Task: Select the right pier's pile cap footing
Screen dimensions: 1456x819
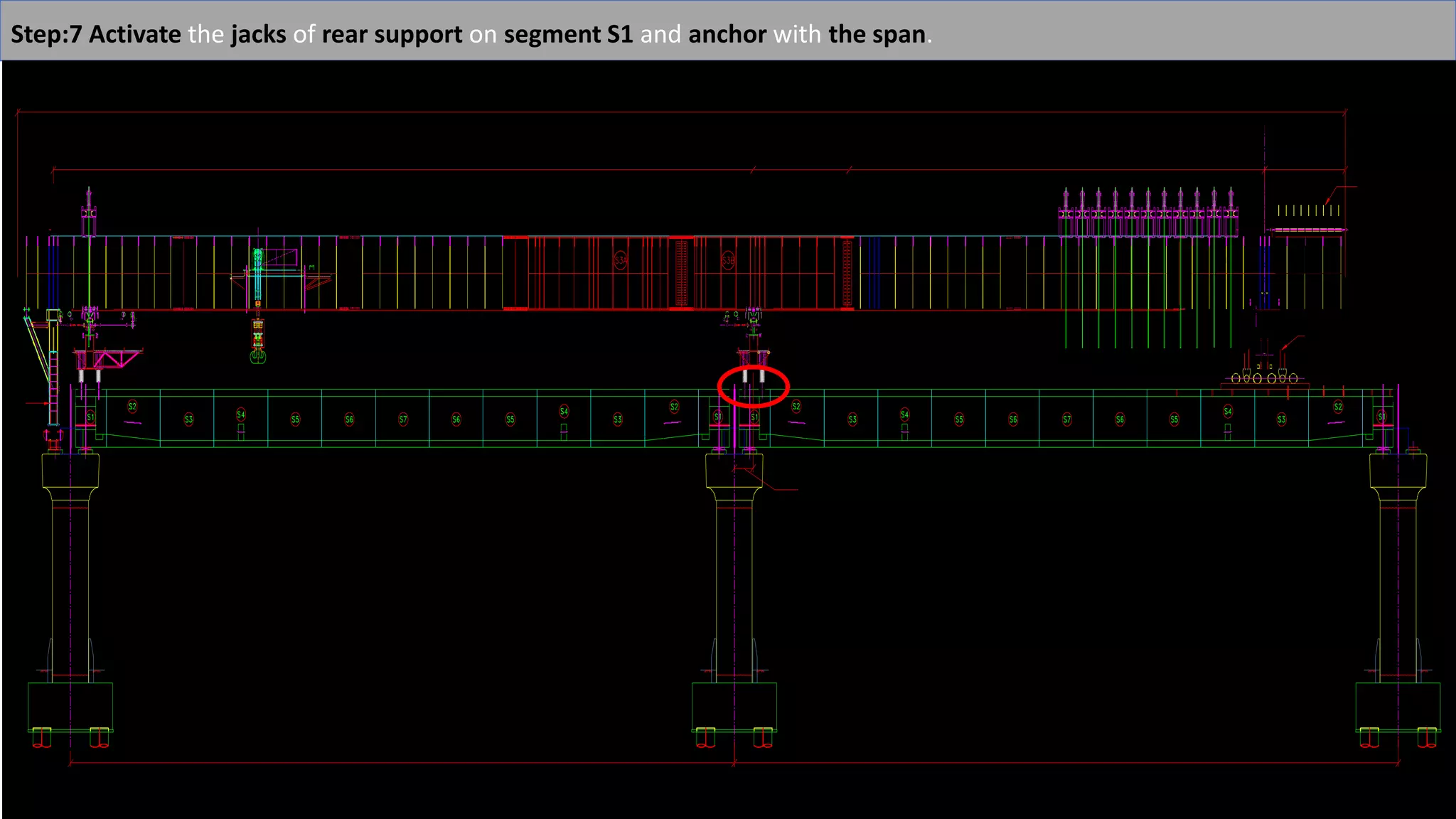Action: coord(1397,706)
